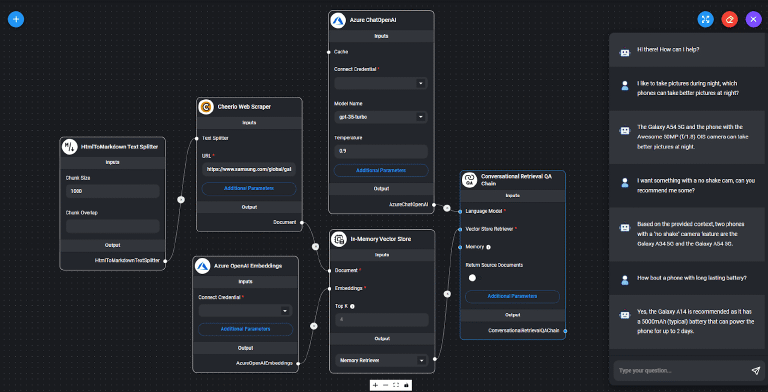Open Model Name gpt-35-turbo dropdown

tap(381, 117)
